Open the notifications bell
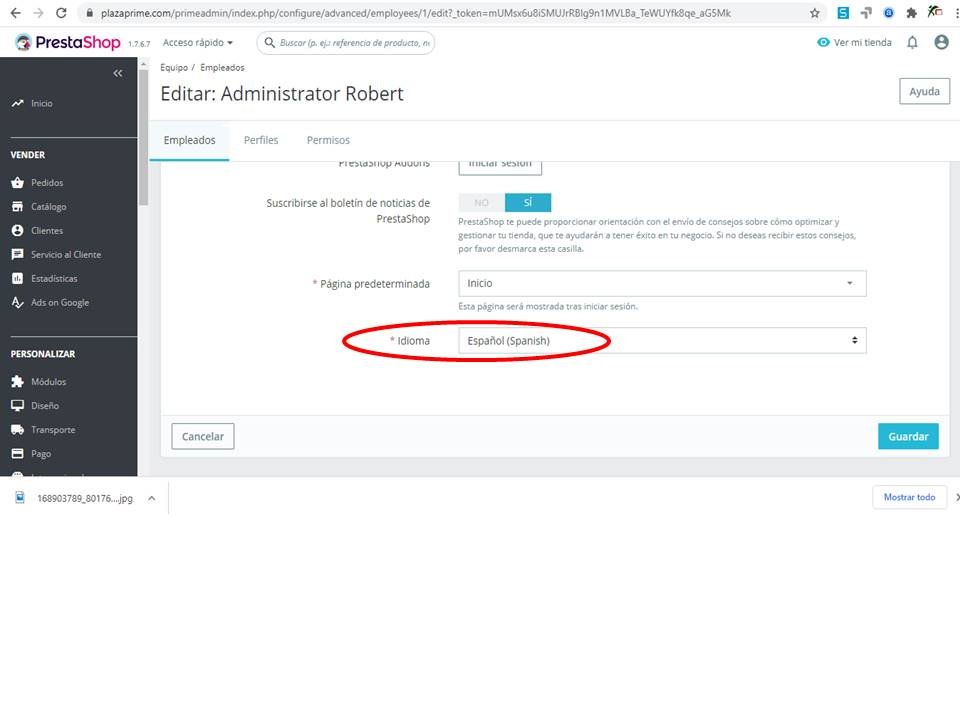 [912, 42]
